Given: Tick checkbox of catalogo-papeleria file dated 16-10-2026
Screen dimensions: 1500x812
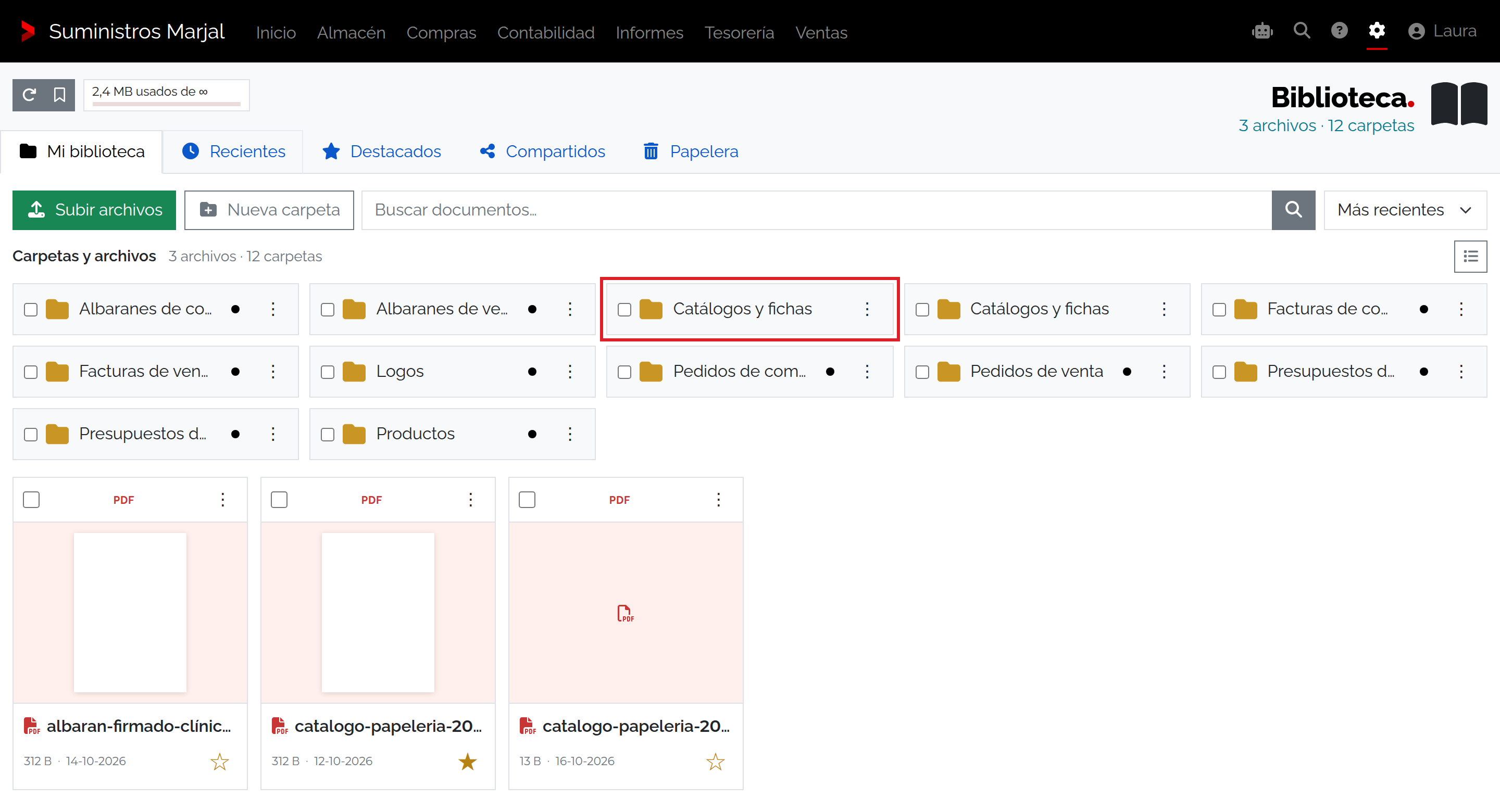Looking at the screenshot, I should coord(527,499).
